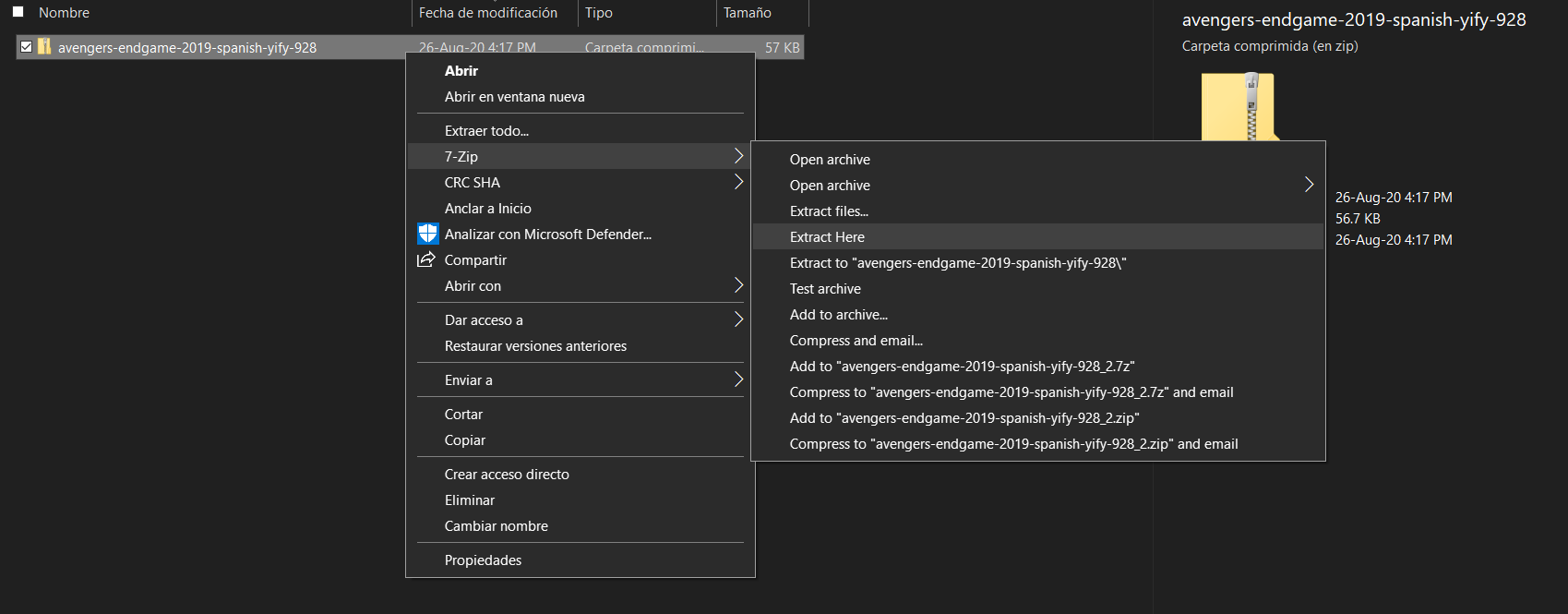The width and height of the screenshot is (1568, 614).
Task: Select Extract Here in 7-Zip submenu
Action: click(x=1038, y=236)
